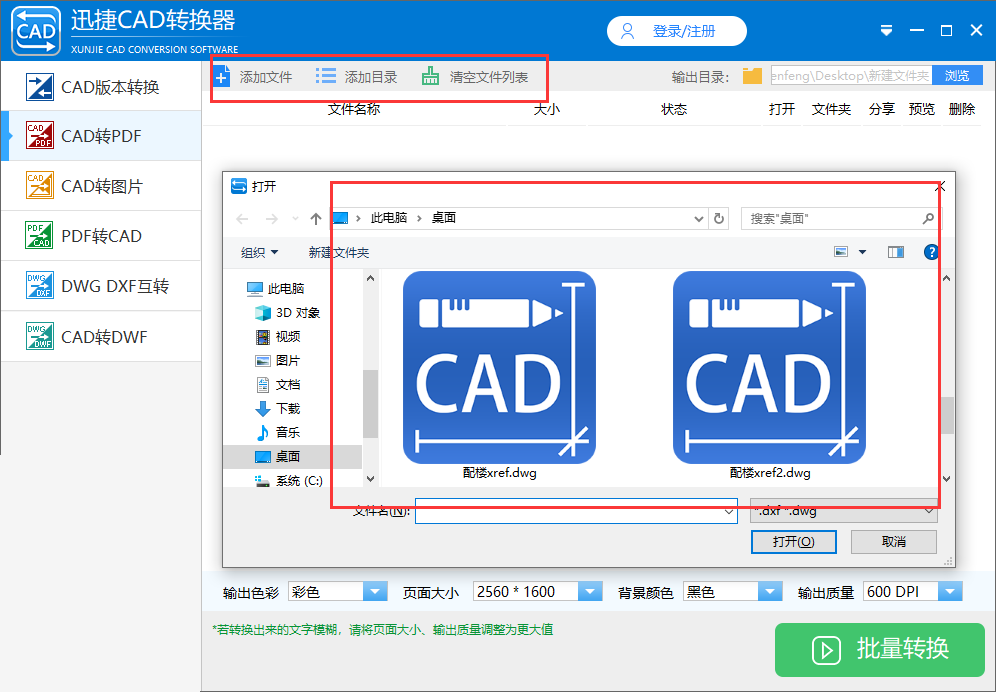Viewport: 996px width, 692px height.
Task: Toggle the preview pane icon
Action: pyautogui.click(x=896, y=252)
